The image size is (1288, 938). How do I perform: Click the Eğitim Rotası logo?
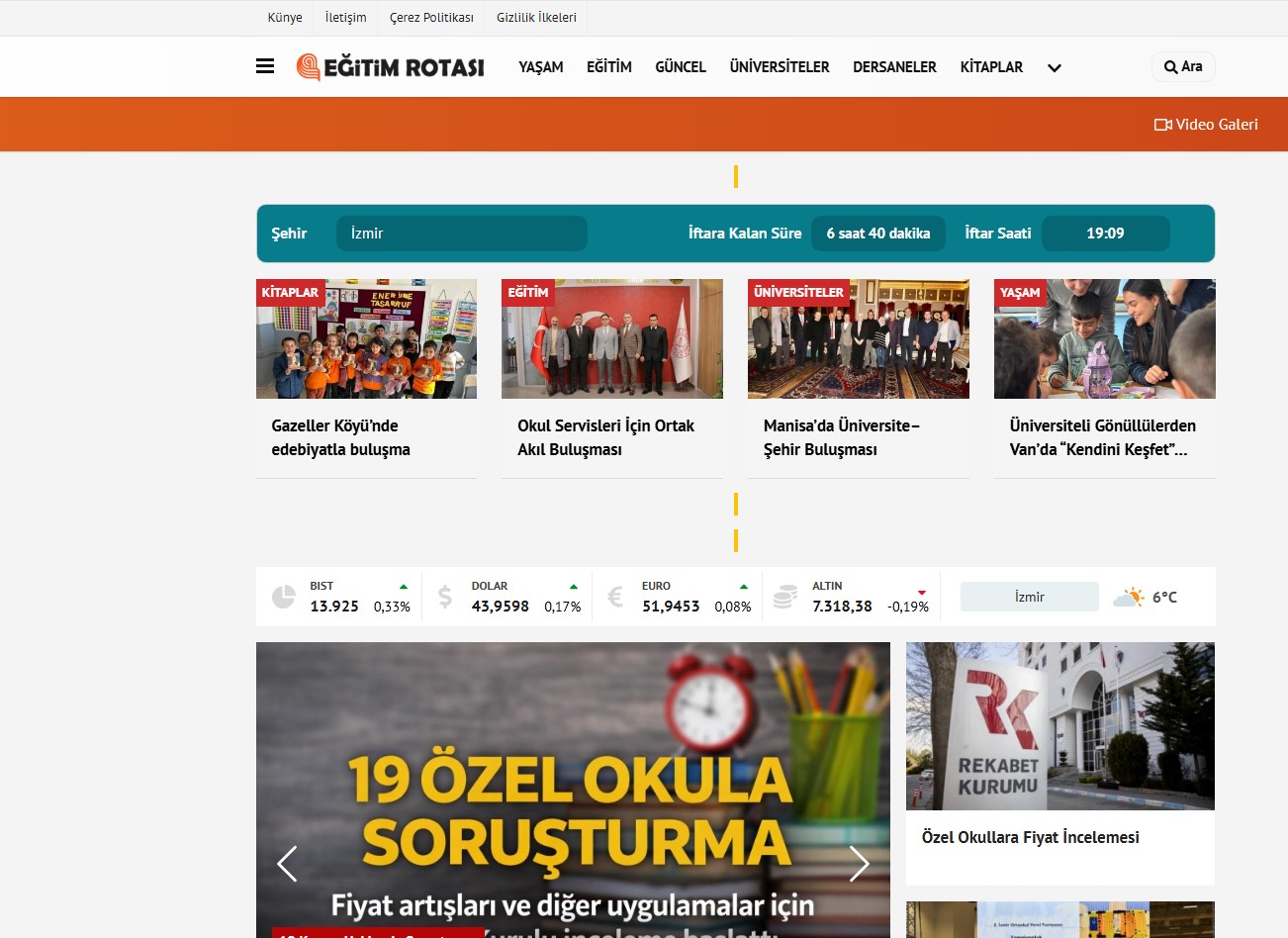(x=391, y=66)
